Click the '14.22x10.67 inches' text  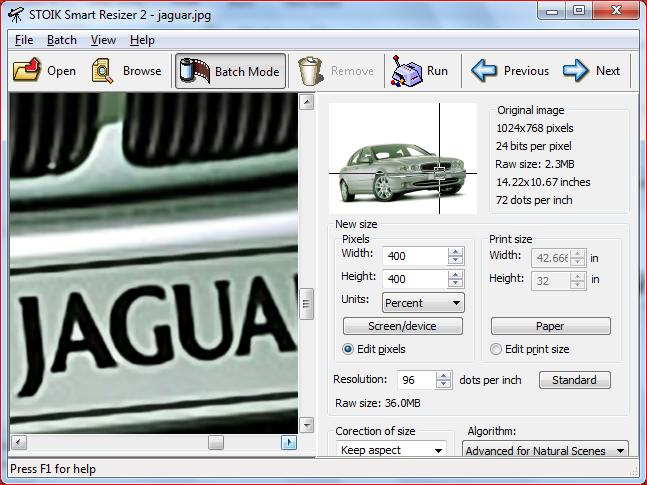coord(543,182)
